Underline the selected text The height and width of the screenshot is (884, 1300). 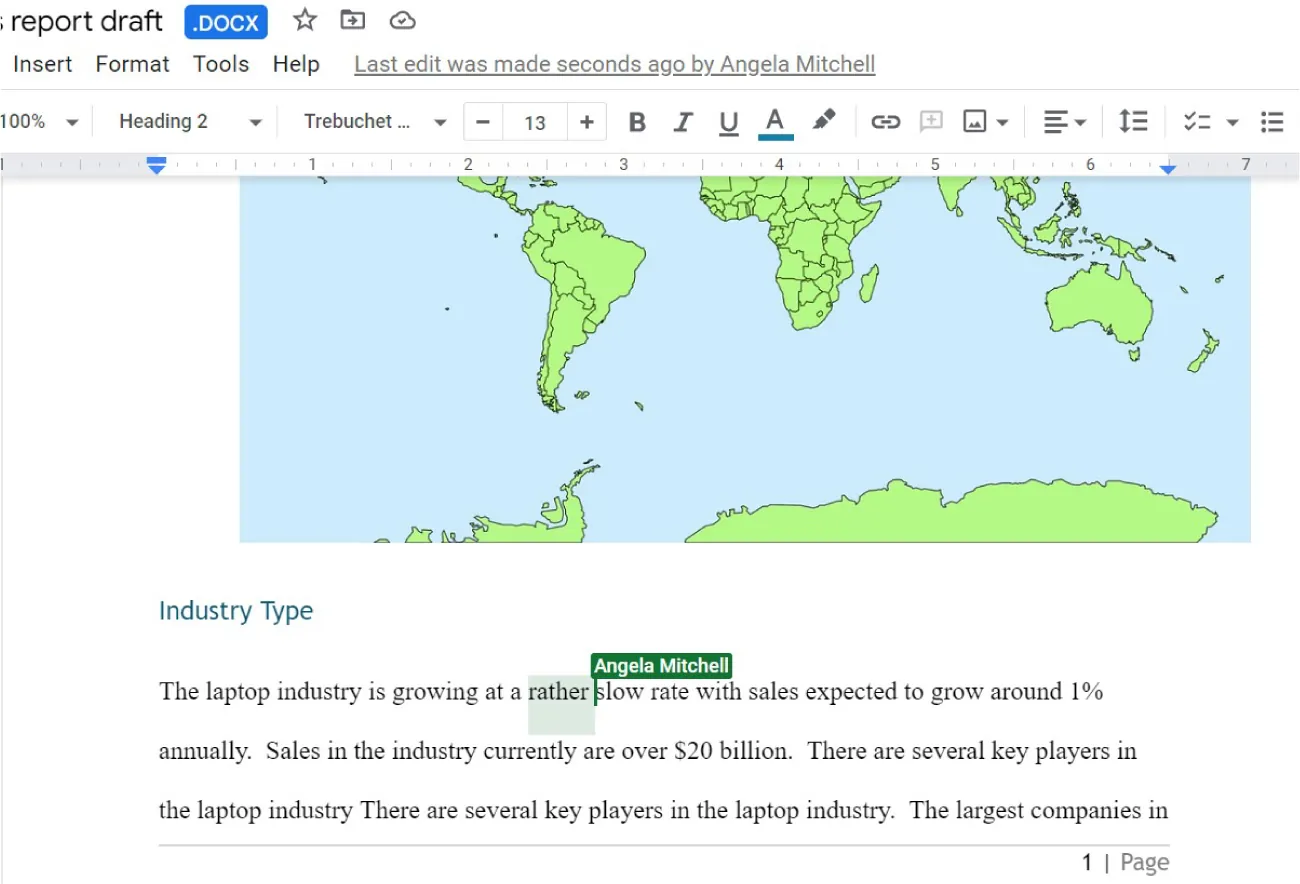(729, 121)
